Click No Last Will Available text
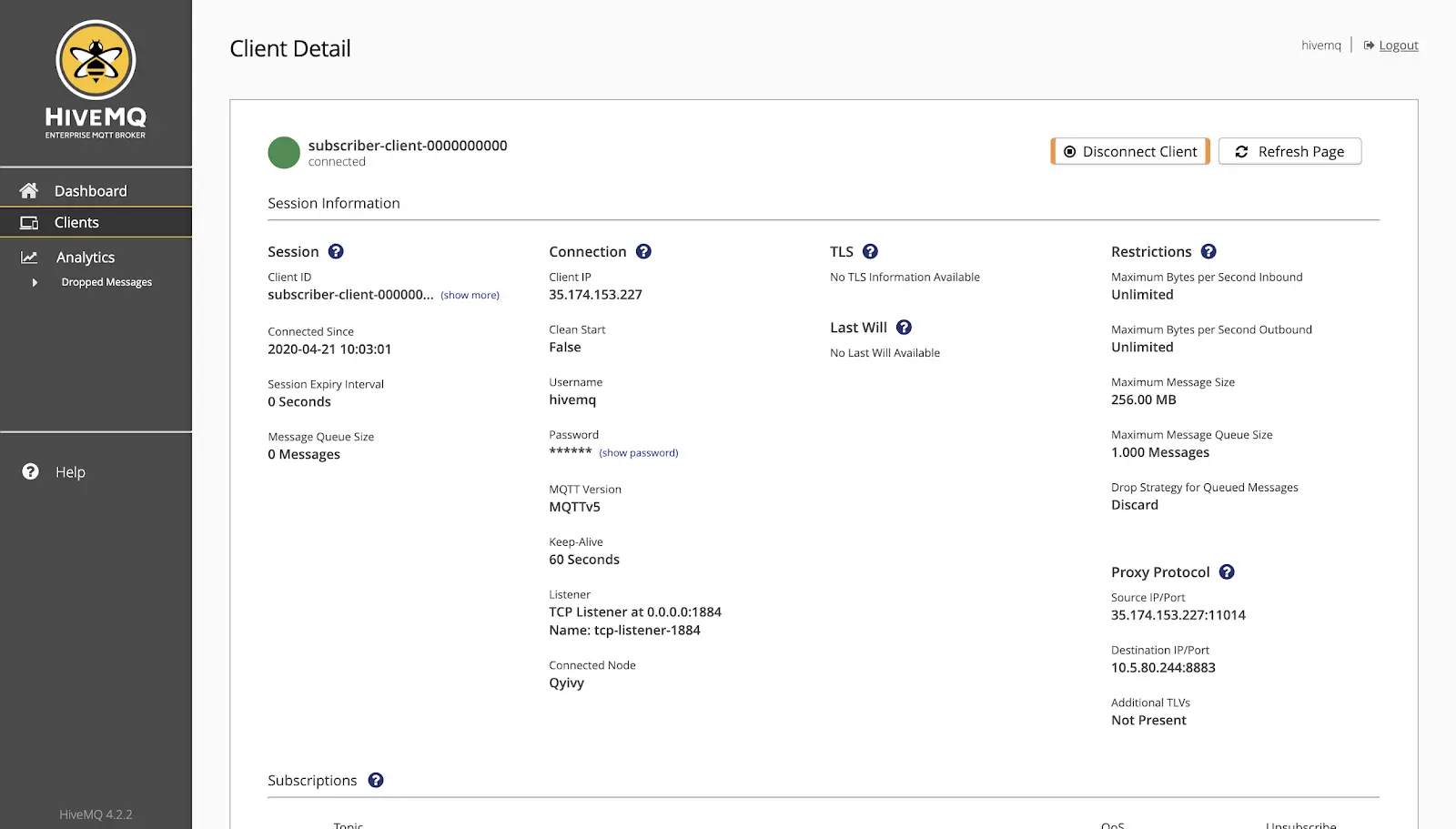1456x829 pixels. (885, 353)
